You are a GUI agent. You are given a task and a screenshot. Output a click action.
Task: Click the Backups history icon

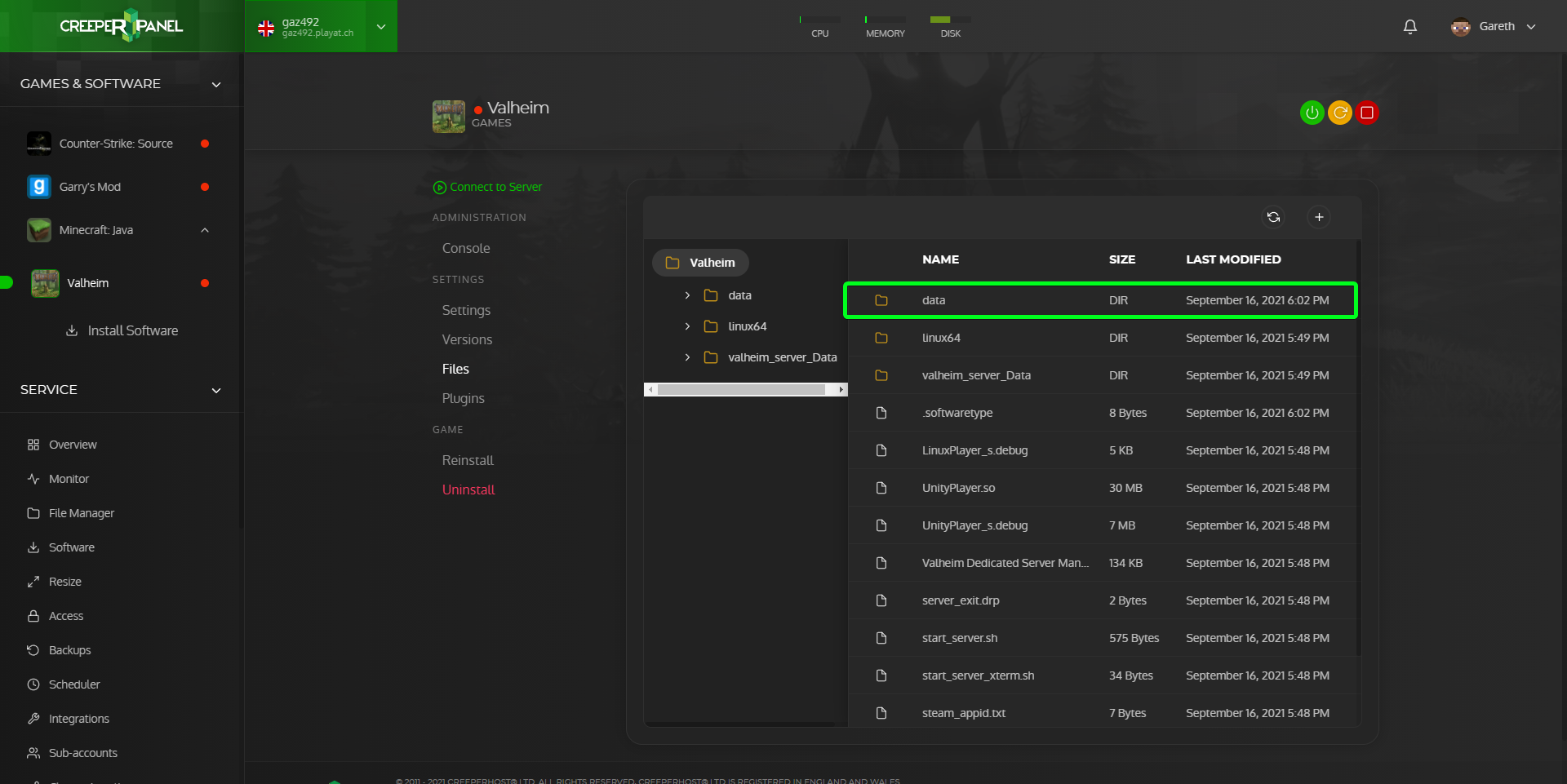(x=33, y=650)
